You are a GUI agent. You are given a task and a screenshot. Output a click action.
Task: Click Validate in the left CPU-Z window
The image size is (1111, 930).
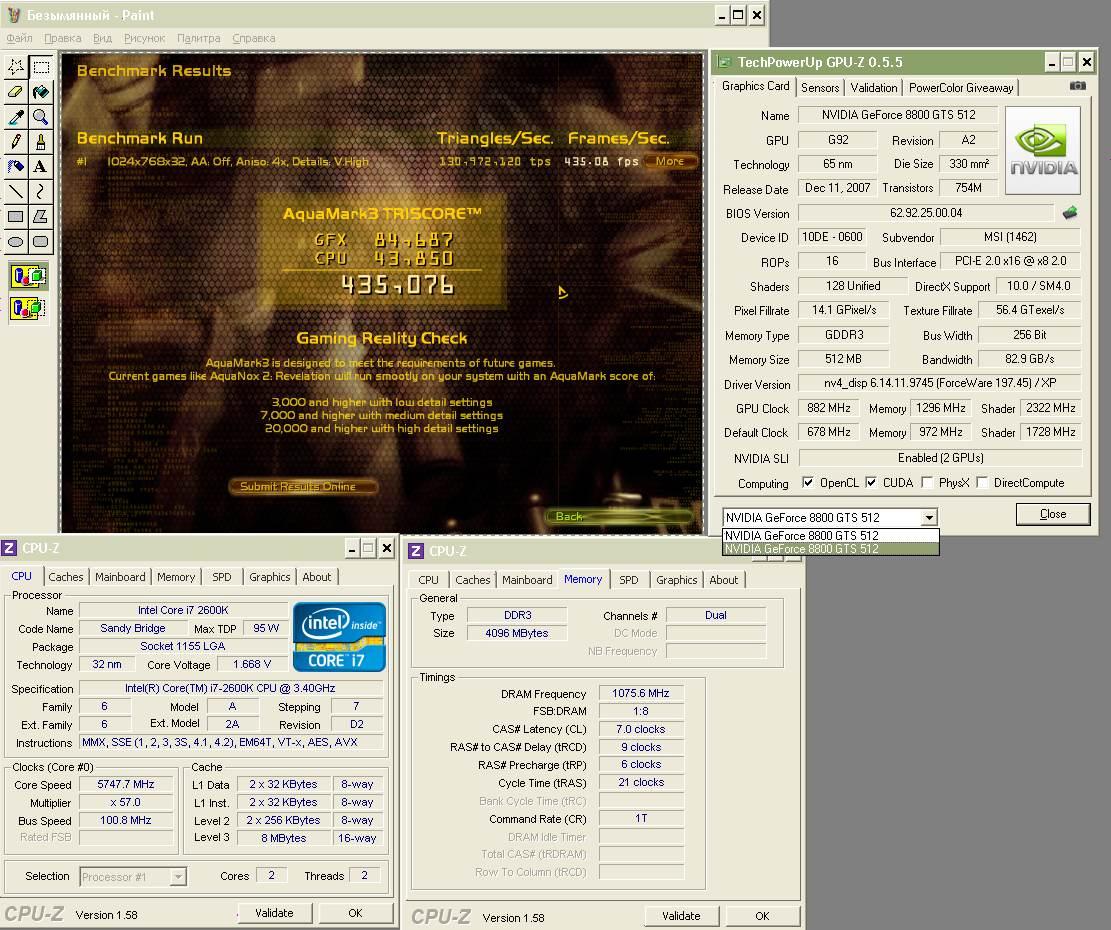tap(274, 913)
